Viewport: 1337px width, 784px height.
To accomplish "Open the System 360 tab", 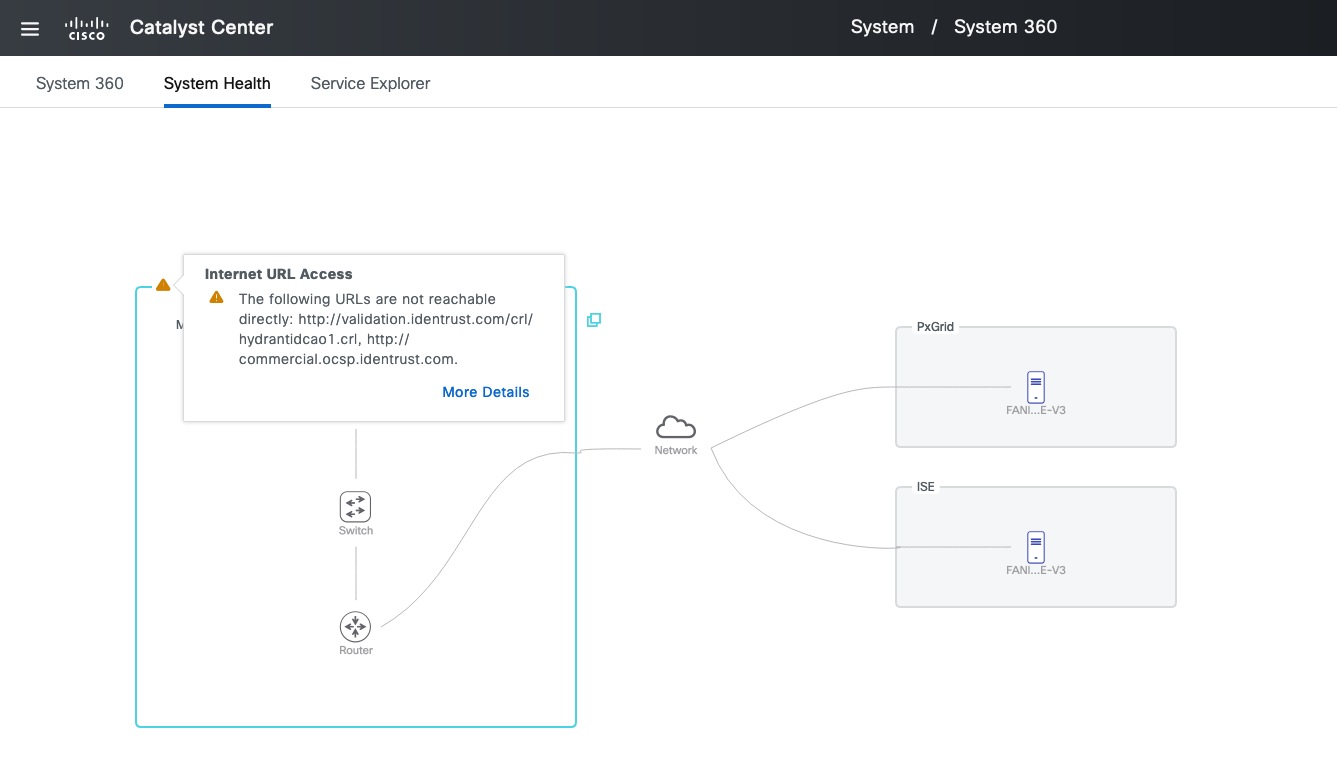I will [79, 83].
